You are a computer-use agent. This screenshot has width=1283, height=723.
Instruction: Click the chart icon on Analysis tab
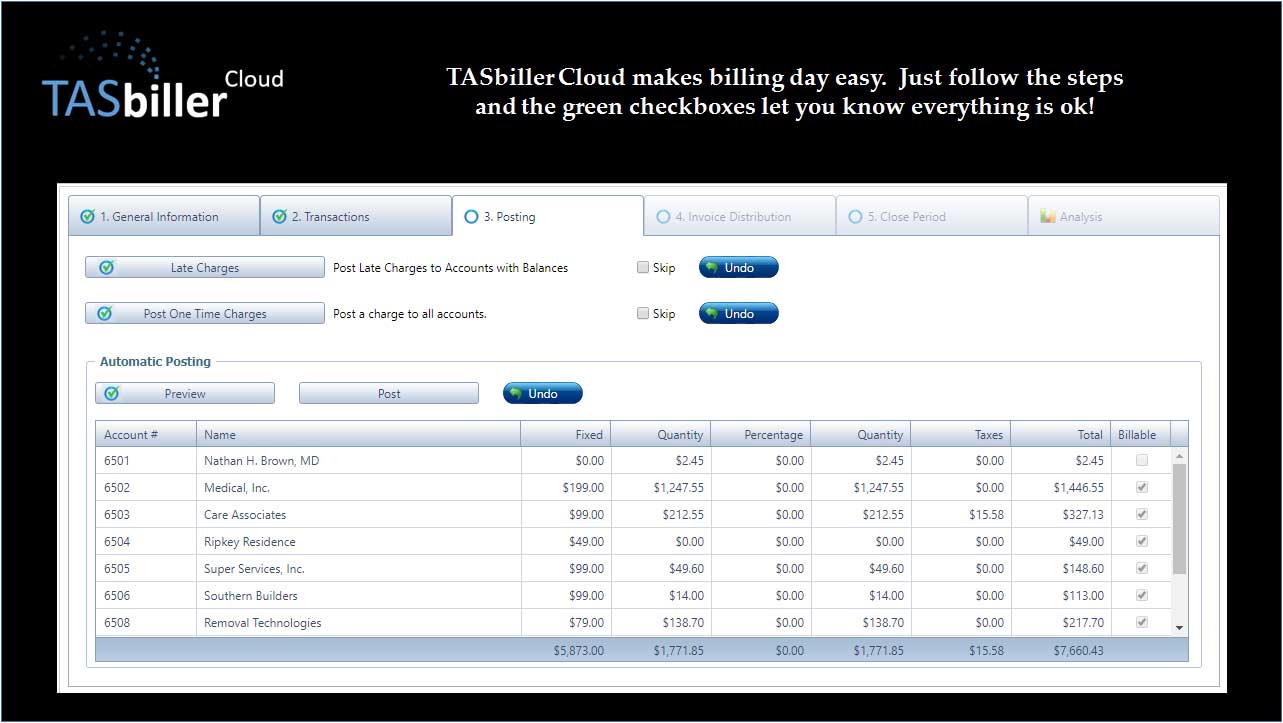click(x=1048, y=216)
